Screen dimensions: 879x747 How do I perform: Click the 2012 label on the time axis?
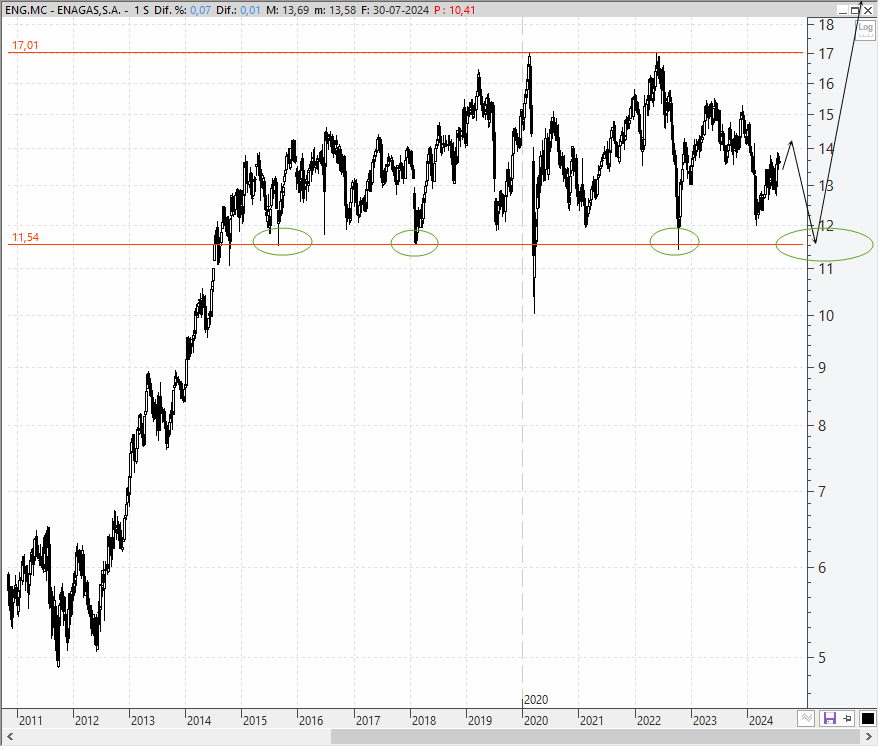86,721
